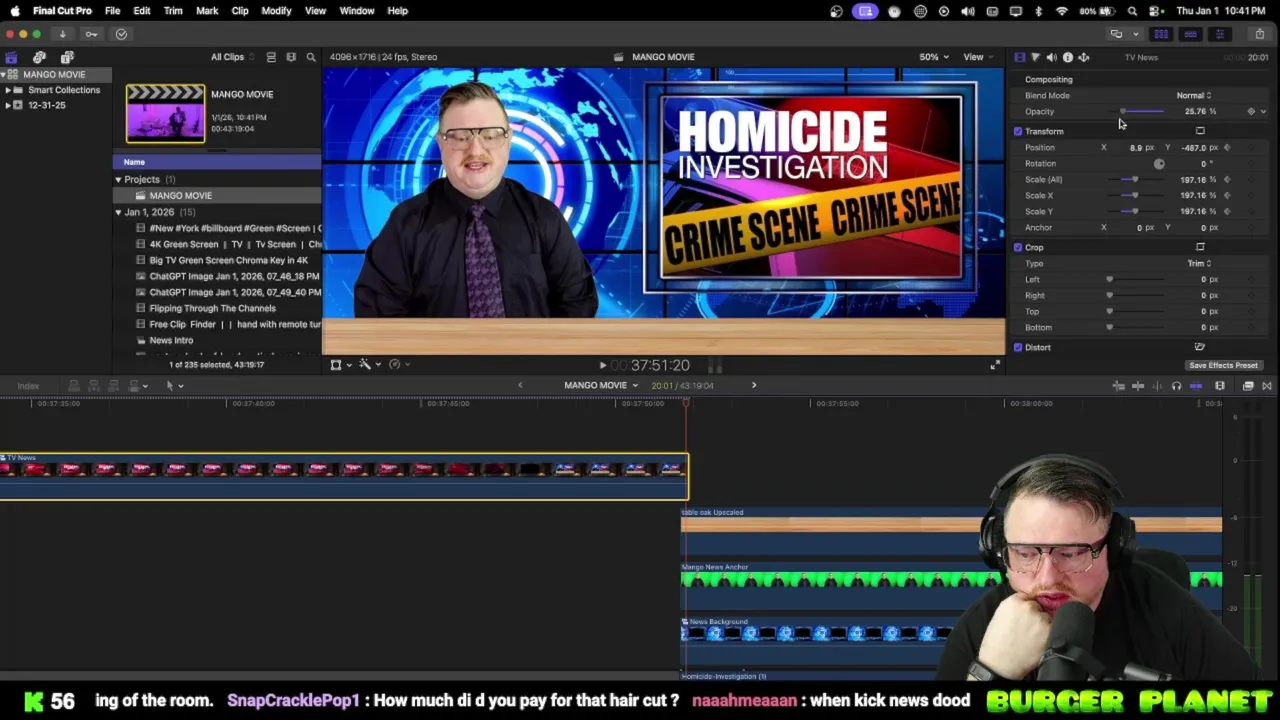The image size is (1280, 720).
Task: Go back in timeline history
Action: [x=520, y=385]
